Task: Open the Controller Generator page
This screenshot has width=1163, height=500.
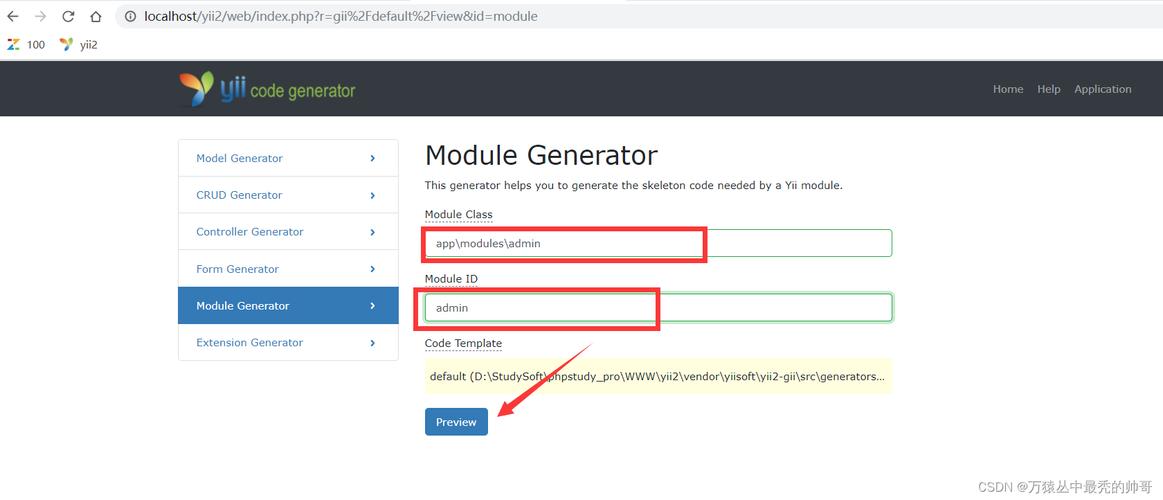Action: point(289,232)
